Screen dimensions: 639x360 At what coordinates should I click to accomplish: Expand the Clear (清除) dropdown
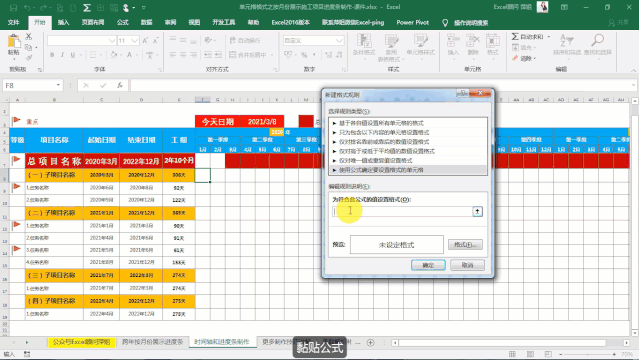pos(534,58)
